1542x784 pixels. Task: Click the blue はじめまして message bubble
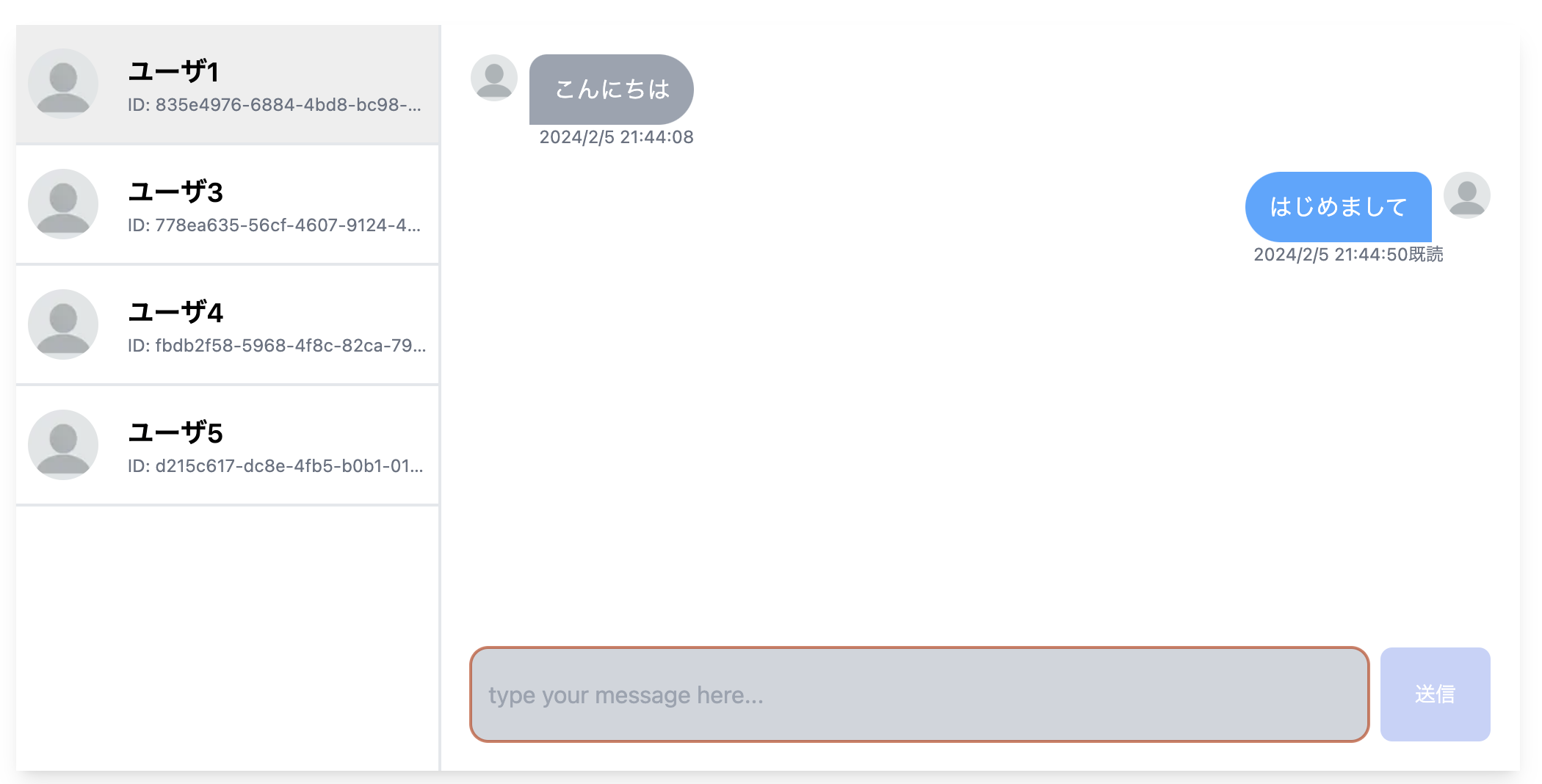[1338, 207]
